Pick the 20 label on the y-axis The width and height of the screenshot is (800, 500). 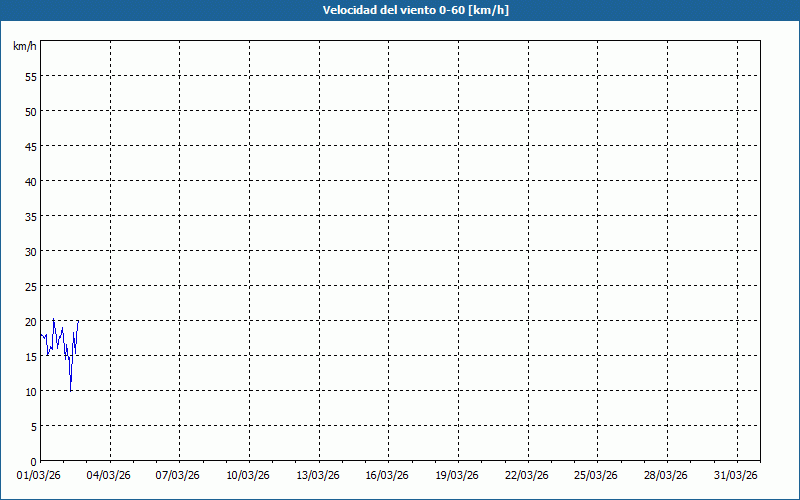(x=30, y=321)
